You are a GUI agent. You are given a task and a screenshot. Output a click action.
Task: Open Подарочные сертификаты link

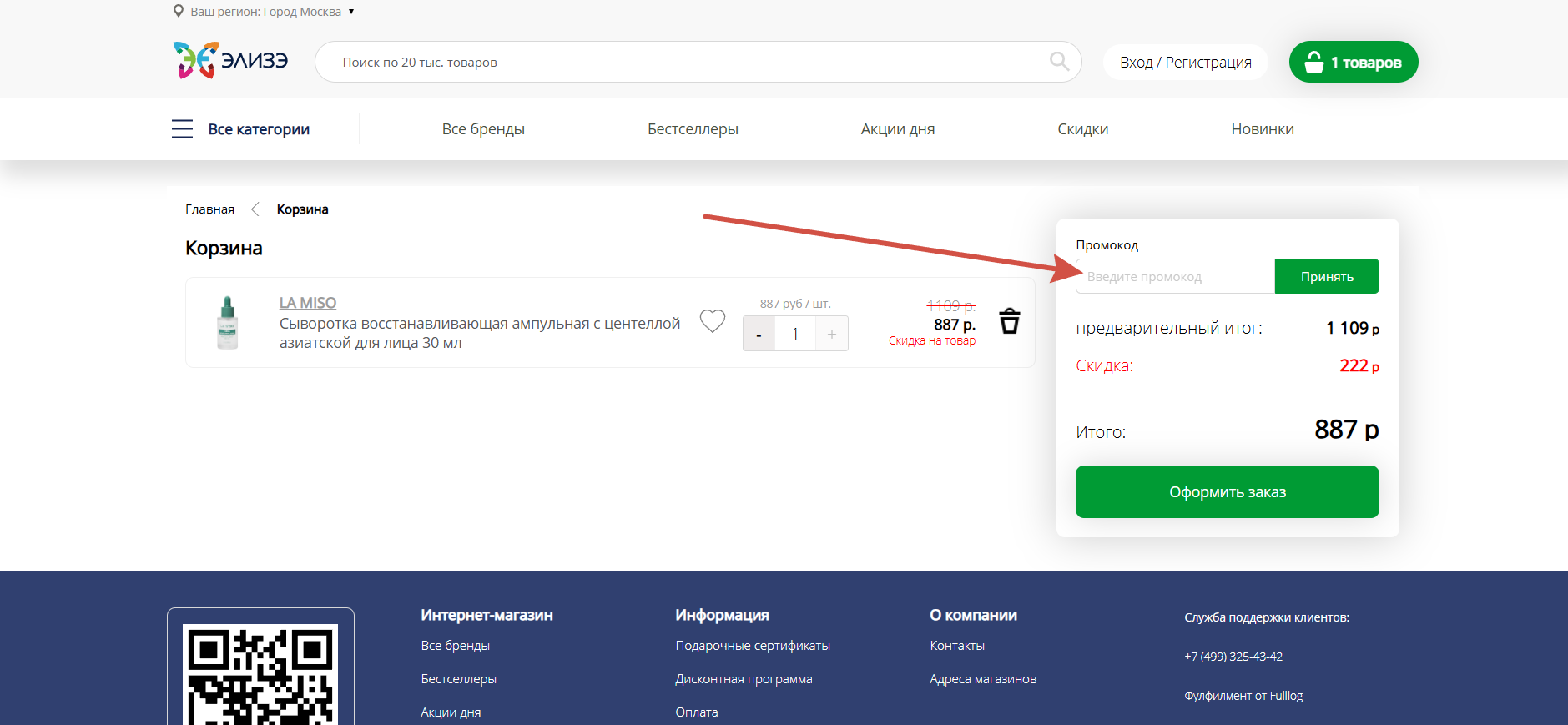coord(753,646)
